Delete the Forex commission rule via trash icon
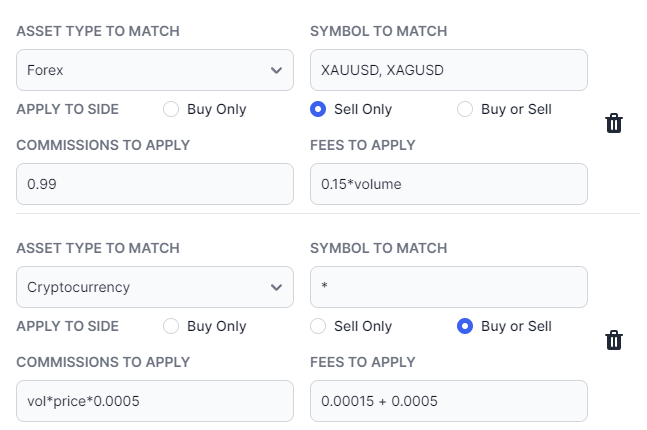The image size is (647, 430). click(614, 123)
